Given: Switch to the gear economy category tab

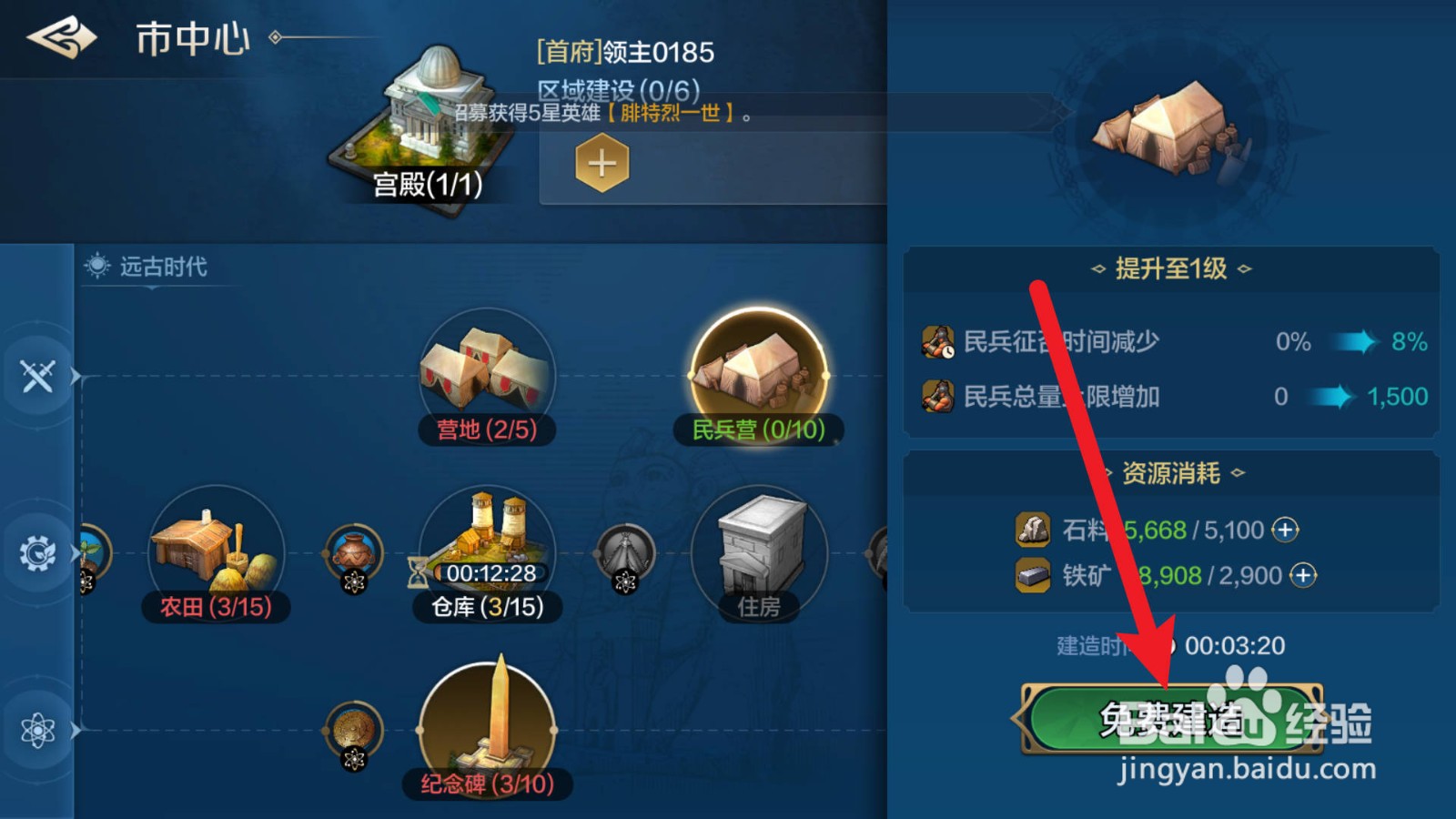Looking at the screenshot, I should (37, 552).
